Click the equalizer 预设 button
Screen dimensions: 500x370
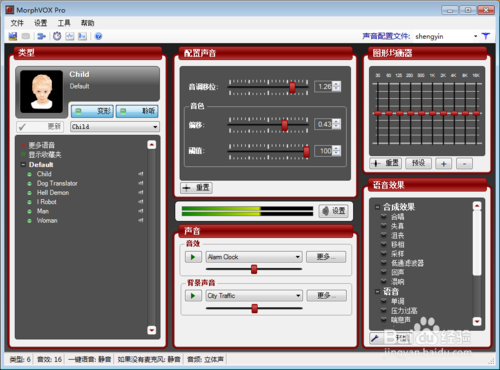point(418,163)
